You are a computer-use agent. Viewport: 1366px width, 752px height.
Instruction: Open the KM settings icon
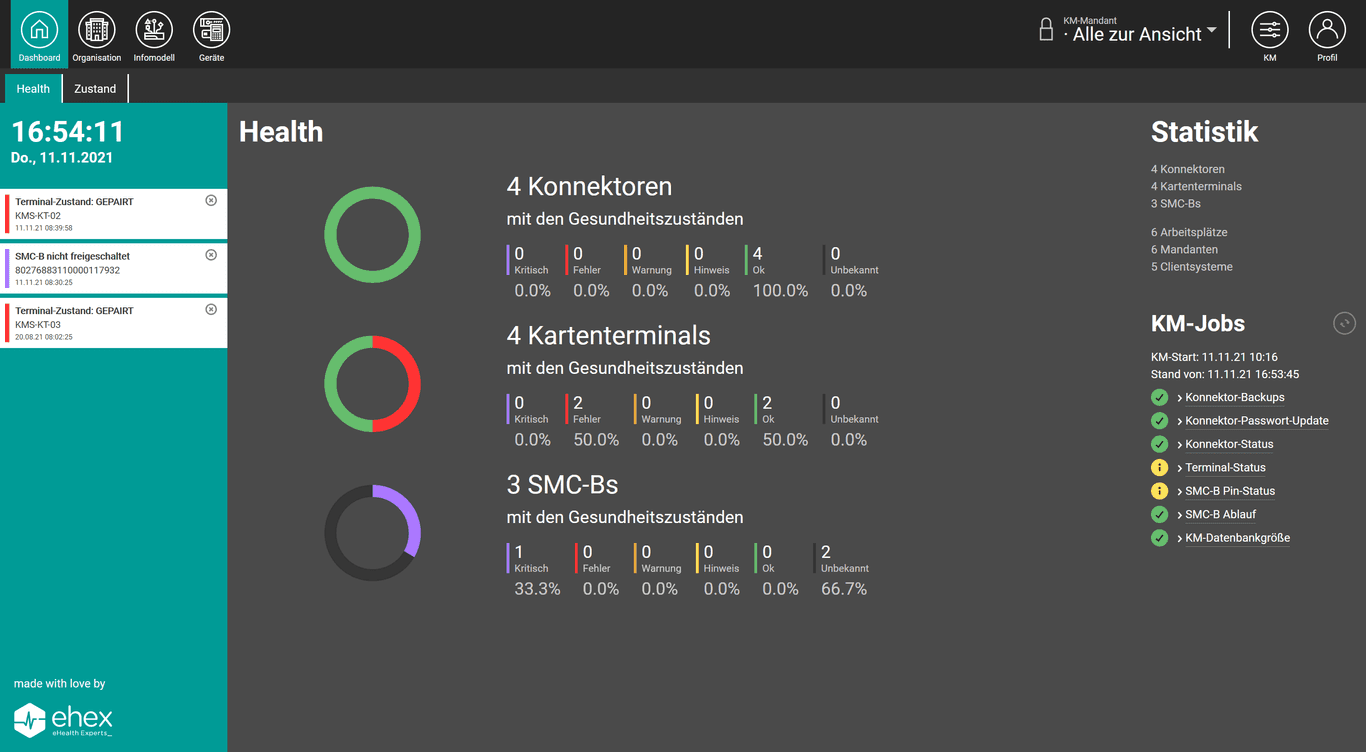pos(1270,30)
